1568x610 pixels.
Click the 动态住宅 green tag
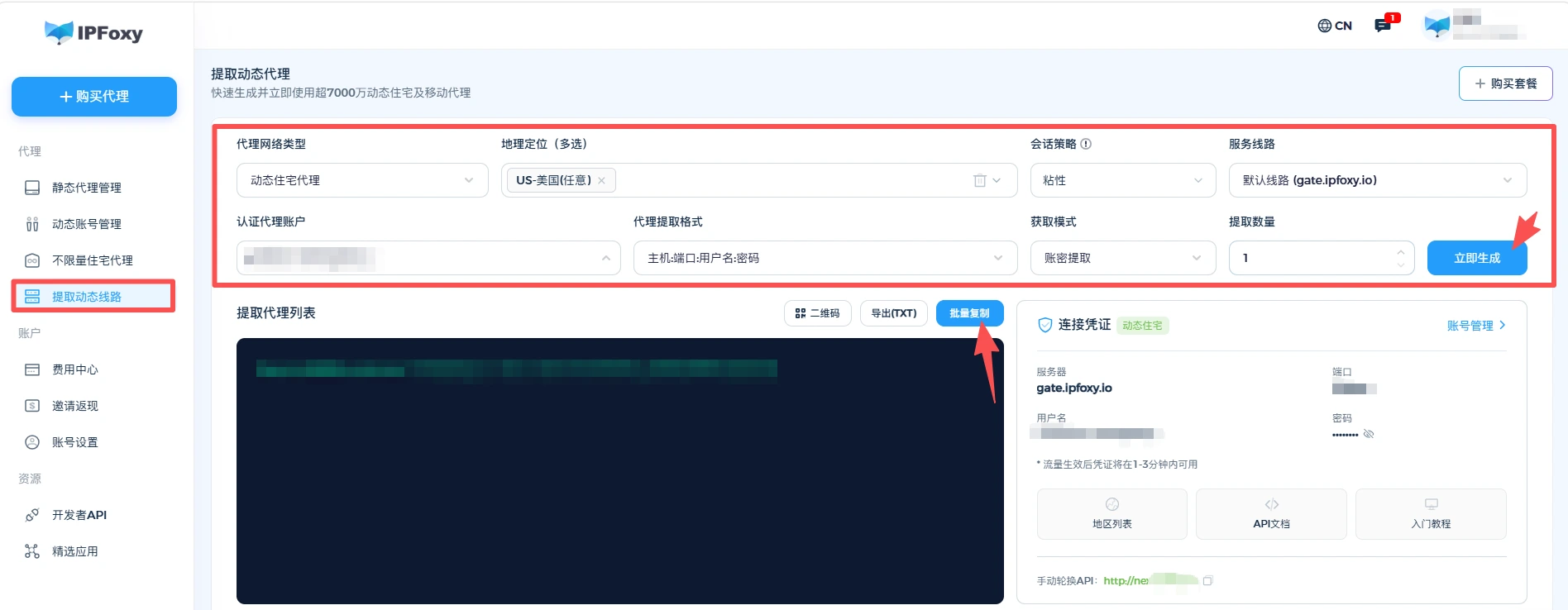pyautogui.click(x=1143, y=326)
